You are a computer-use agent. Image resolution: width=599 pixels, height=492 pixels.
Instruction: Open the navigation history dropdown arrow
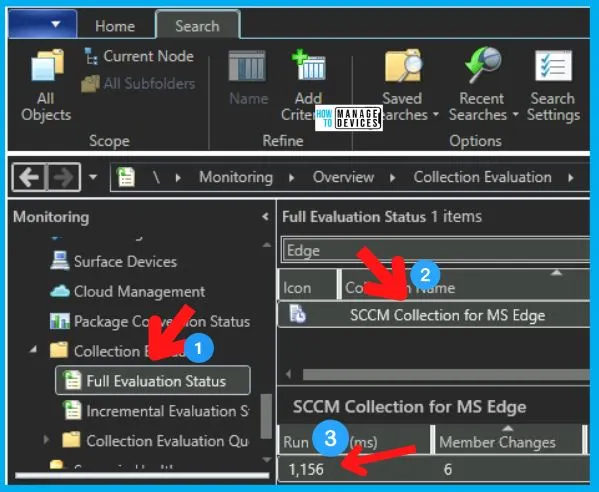click(93, 177)
